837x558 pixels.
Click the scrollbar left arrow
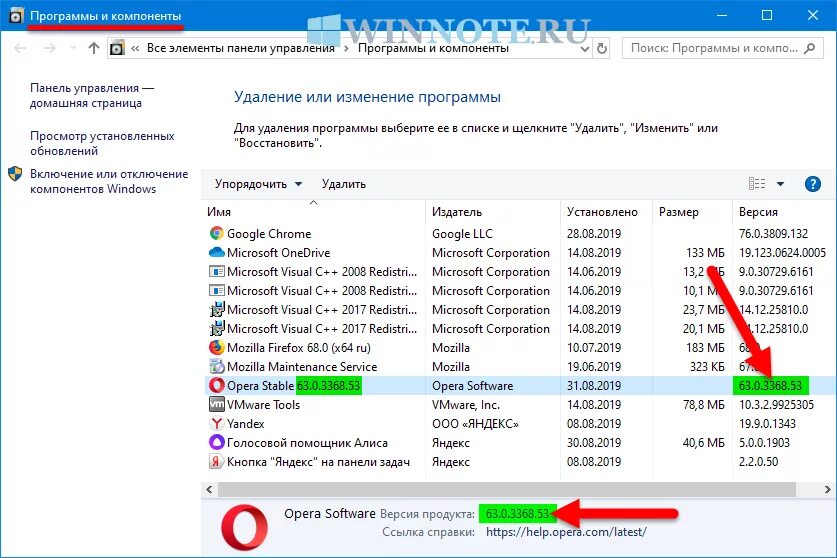(209, 489)
